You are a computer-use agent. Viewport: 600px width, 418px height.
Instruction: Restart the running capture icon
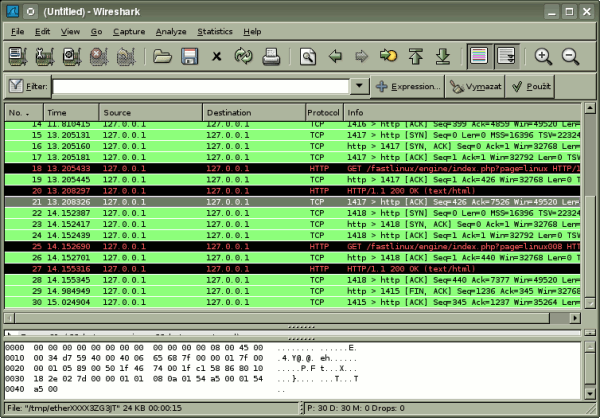[x=126, y=57]
